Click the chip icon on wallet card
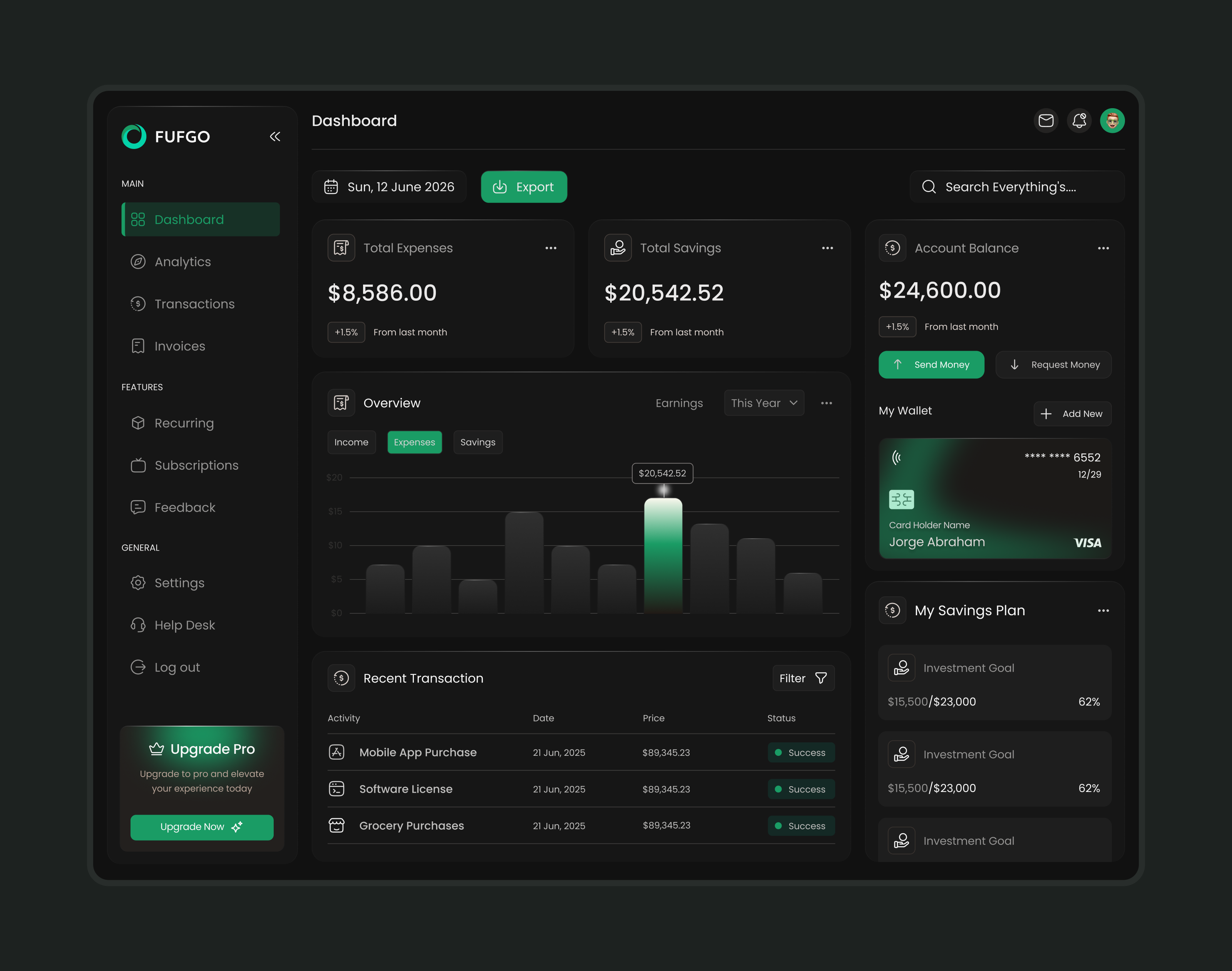Screen dimensions: 1232x971 click(901, 500)
